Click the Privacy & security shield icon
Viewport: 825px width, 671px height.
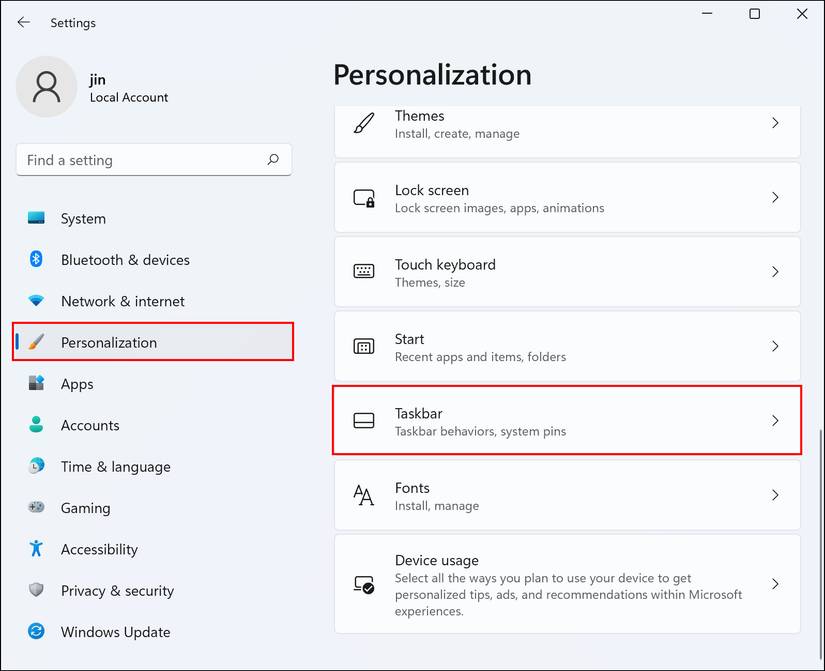pyautogui.click(x=35, y=590)
